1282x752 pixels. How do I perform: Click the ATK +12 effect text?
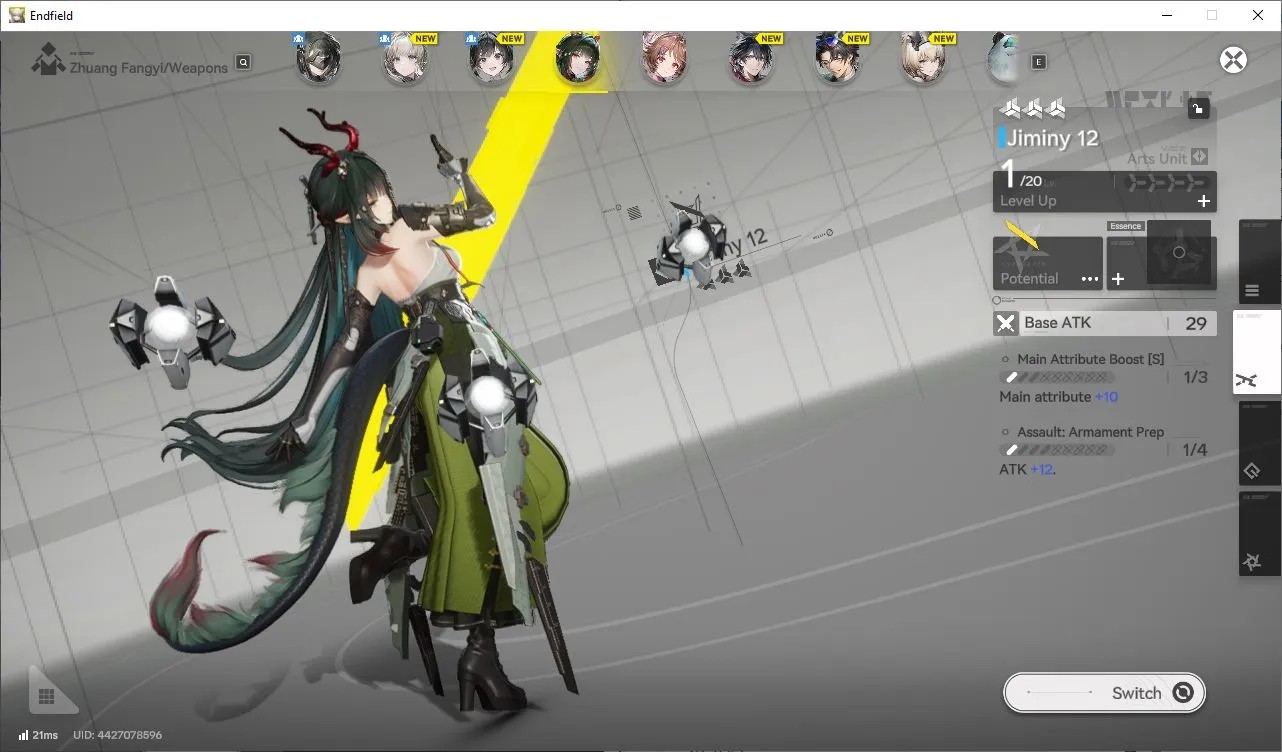(x=1028, y=469)
